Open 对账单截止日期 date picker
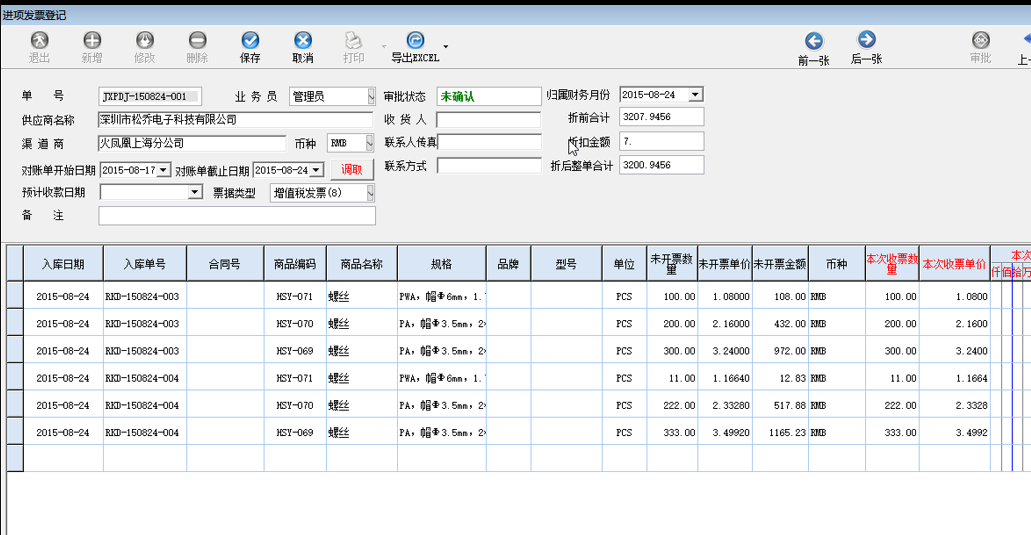Screen dimensions: 1031x535 pos(316,170)
